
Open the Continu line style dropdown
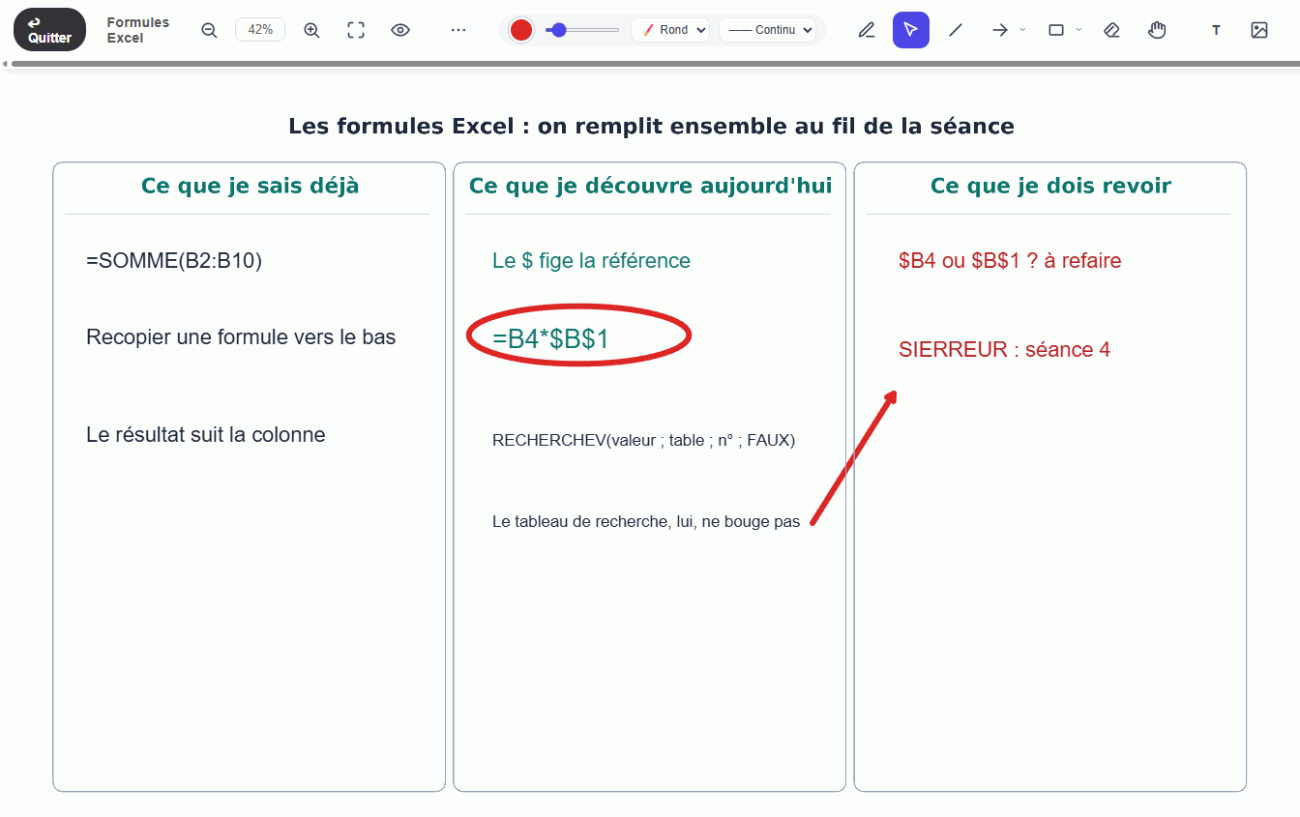(x=768, y=30)
